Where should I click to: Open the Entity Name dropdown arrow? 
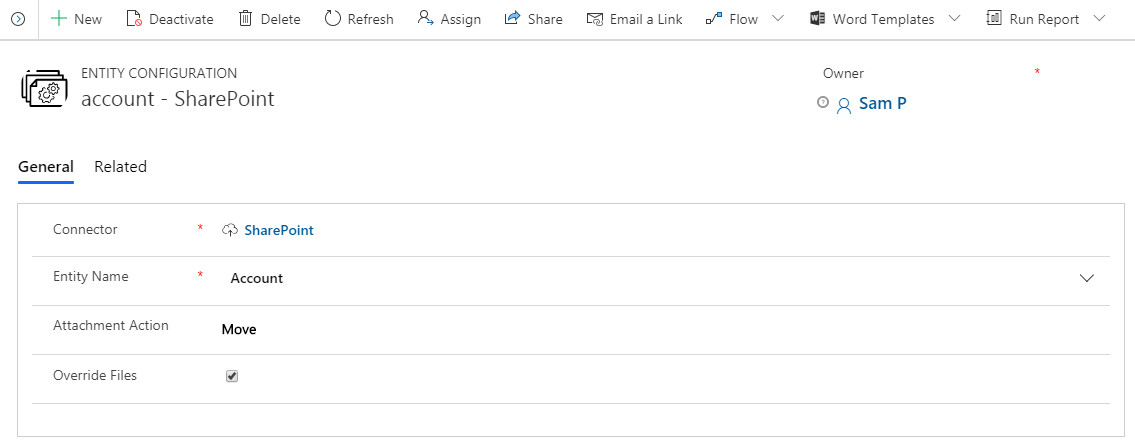[x=1087, y=279]
